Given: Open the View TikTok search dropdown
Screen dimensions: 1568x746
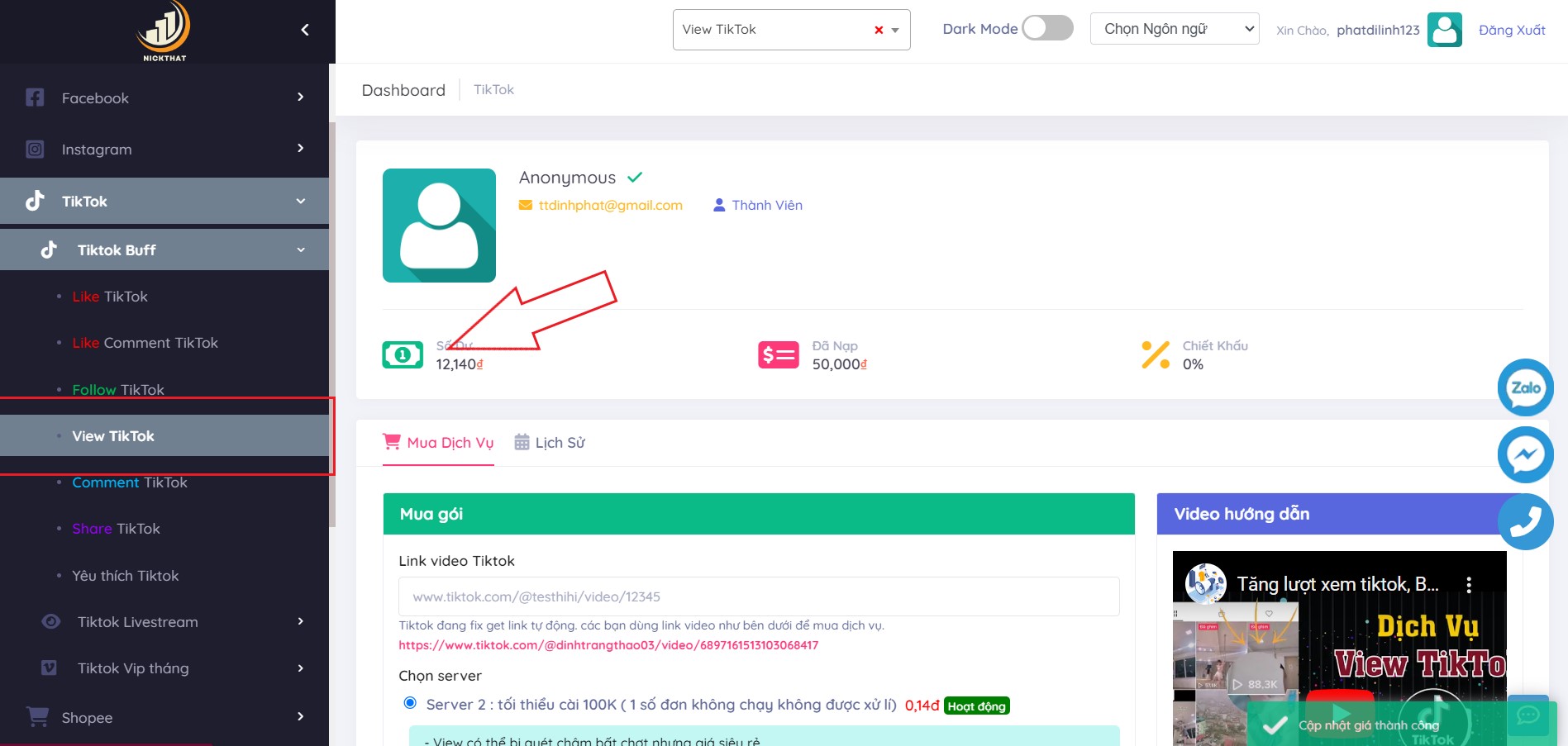Looking at the screenshot, I should [791, 30].
